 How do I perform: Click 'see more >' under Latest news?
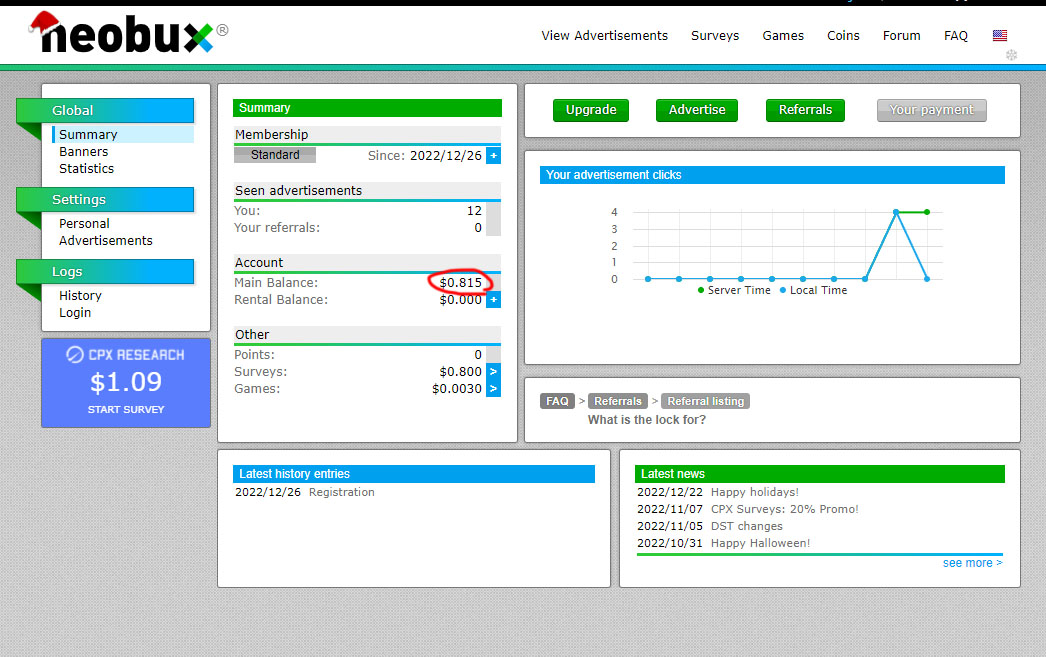coord(972,563)
